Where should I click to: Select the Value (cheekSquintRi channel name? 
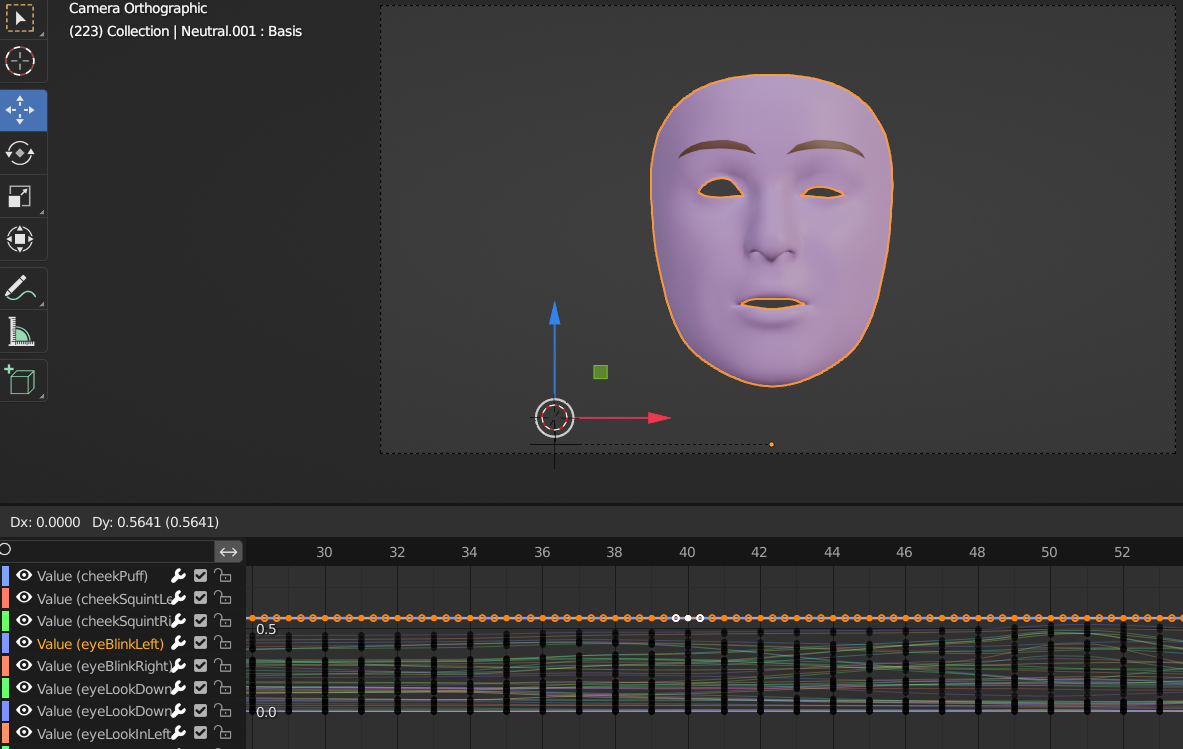(x=104, y=621)
